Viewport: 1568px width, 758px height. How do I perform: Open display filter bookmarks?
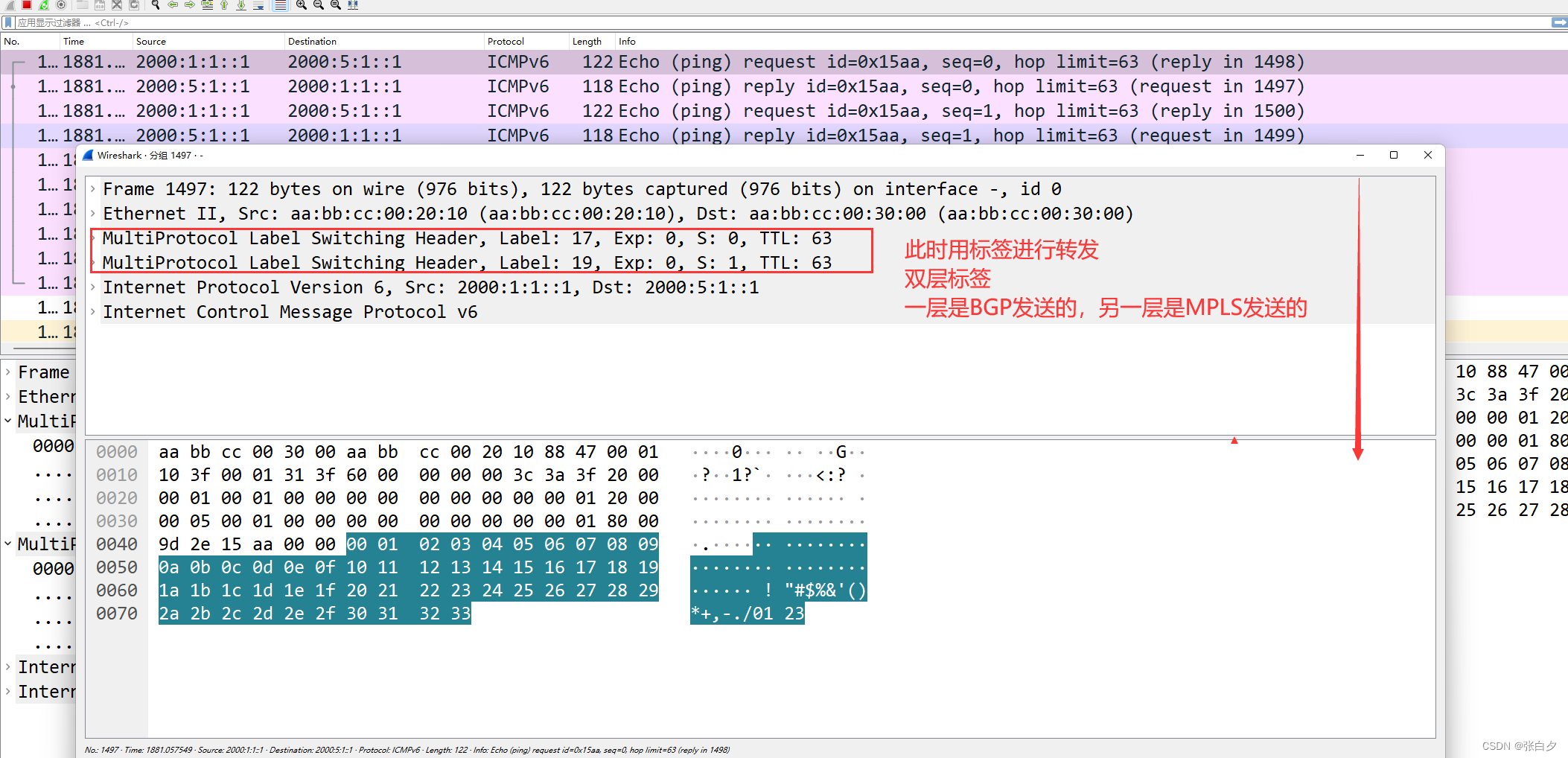(x=8, y=23)
